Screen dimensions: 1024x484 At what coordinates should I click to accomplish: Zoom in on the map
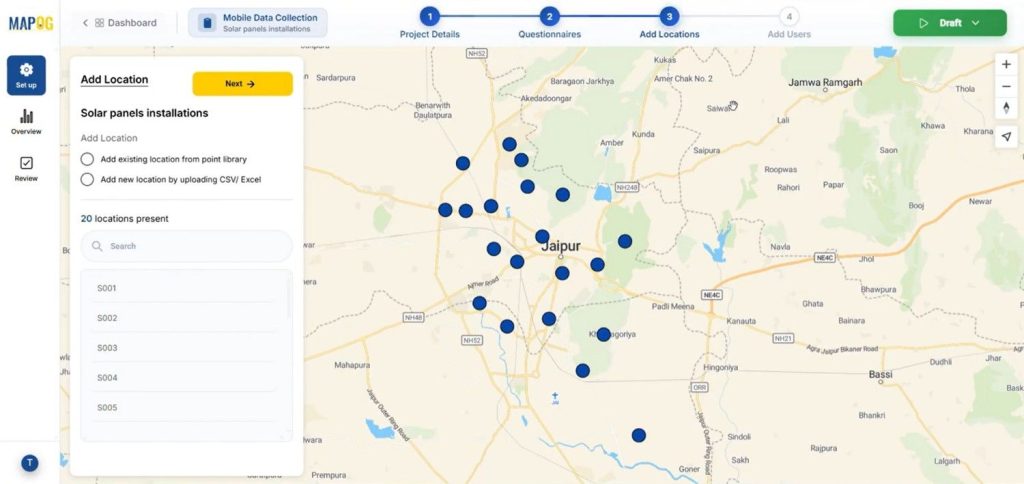(1006, 65)
